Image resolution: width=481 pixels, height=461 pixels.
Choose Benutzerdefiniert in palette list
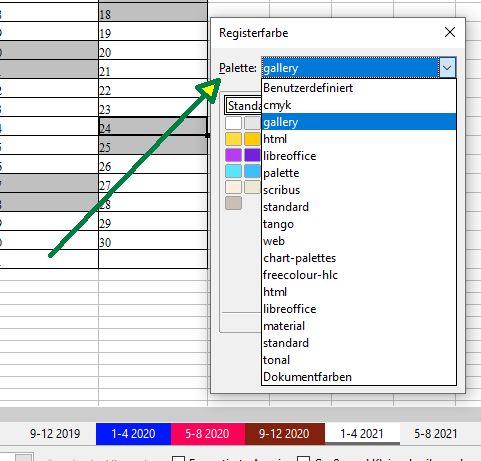click(x=359, y=88)
